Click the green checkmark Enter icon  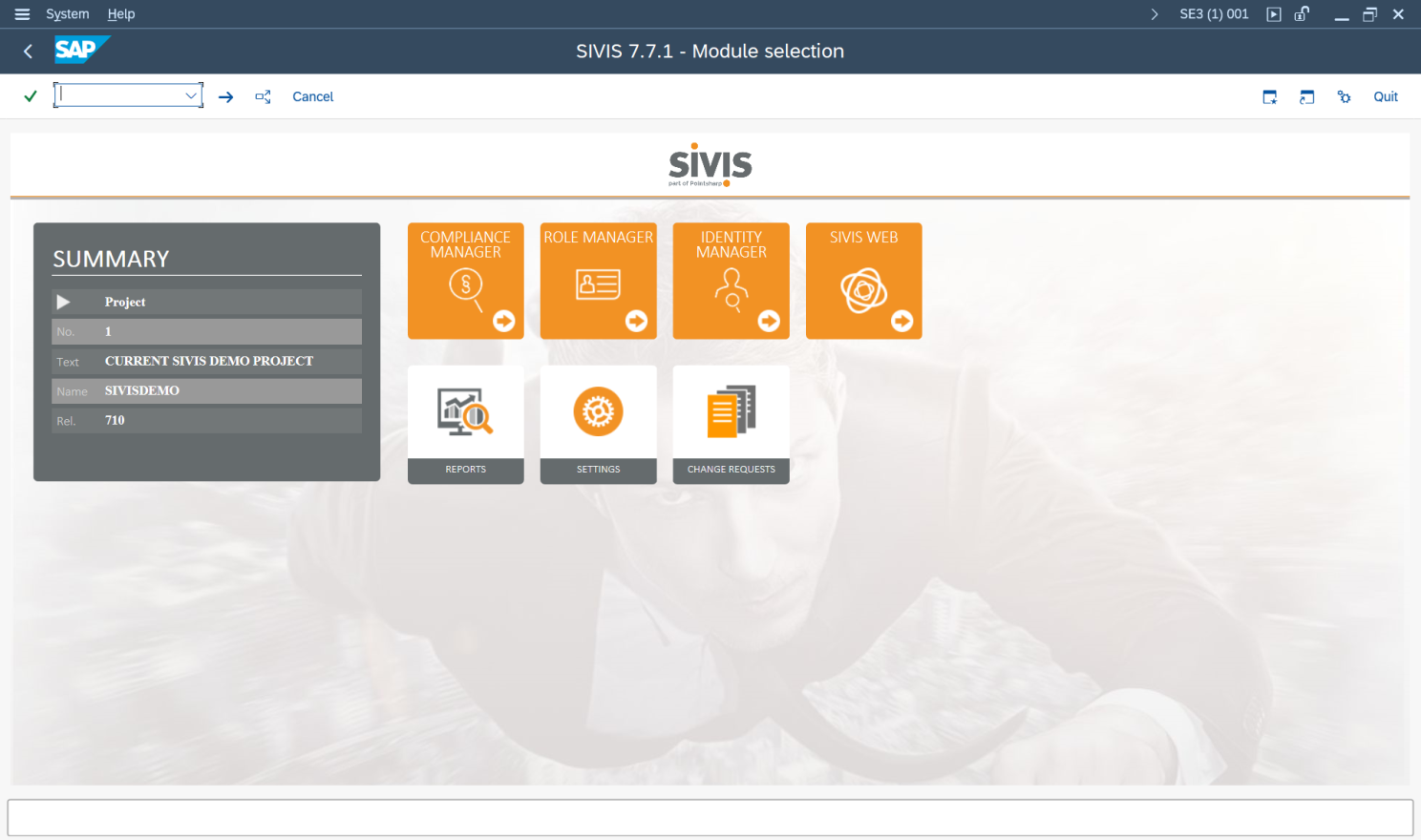pyautogui.click(x=31, y=96)
